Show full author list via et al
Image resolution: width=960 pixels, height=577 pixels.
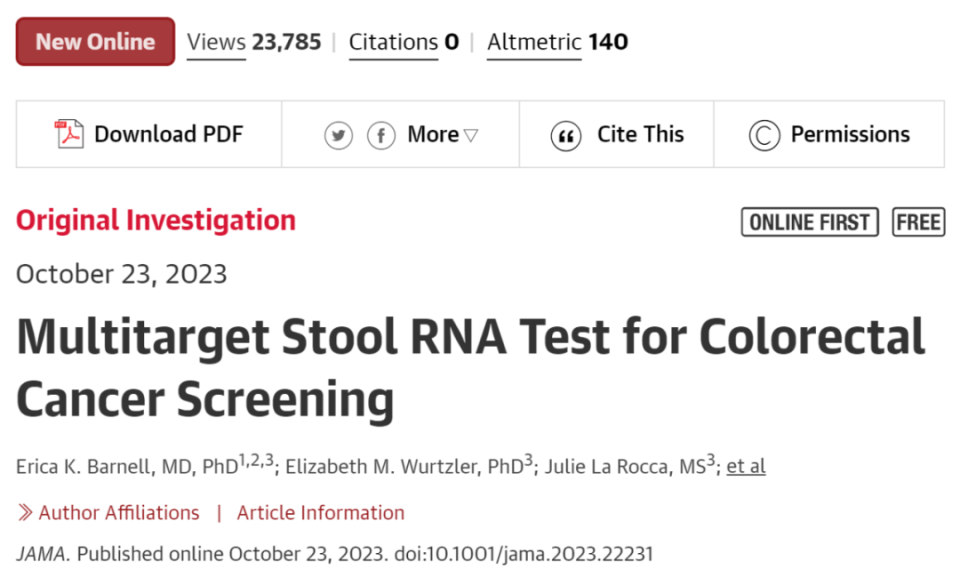click(x=746, y=466)
